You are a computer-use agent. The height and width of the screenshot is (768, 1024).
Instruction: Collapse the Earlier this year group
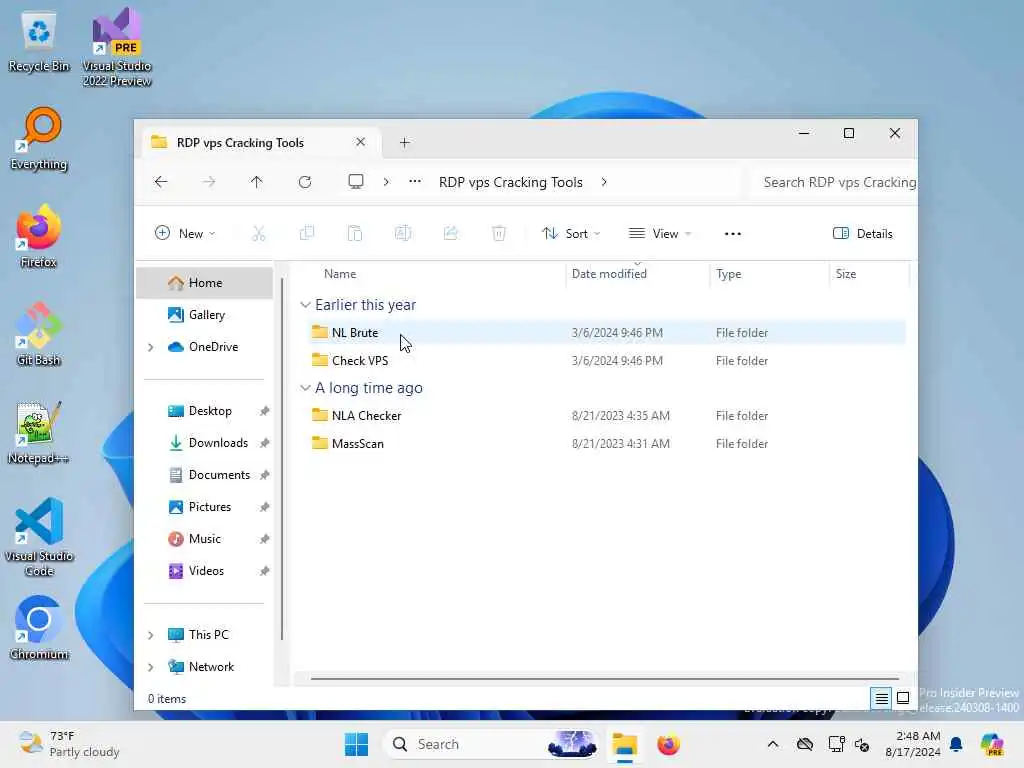pos(305,305)
